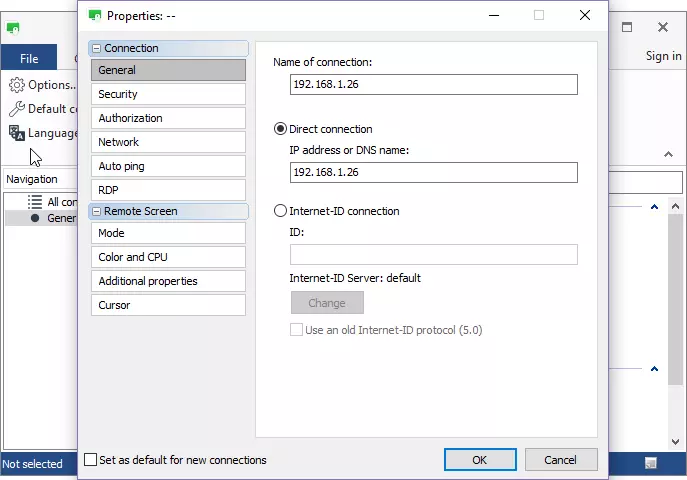This screenshot has height=480, width=687.
Task: Collapse the upper panel with blue chevron
Action: [654, 207]
